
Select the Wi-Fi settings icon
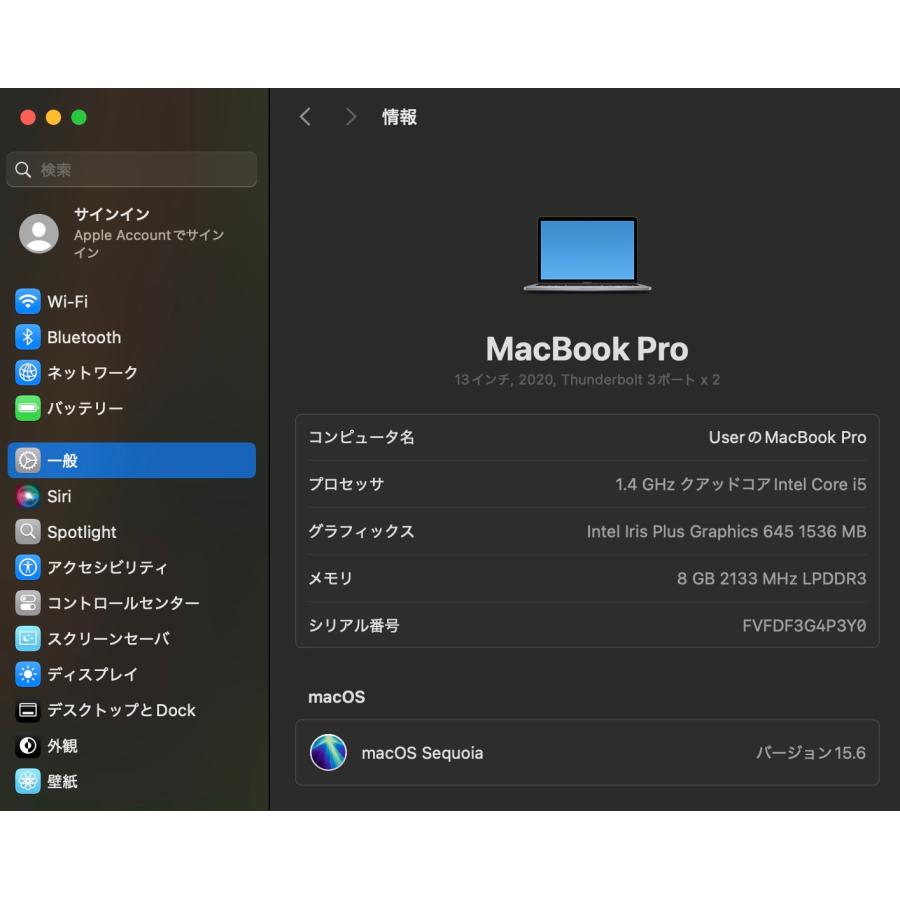click(26, 301)
